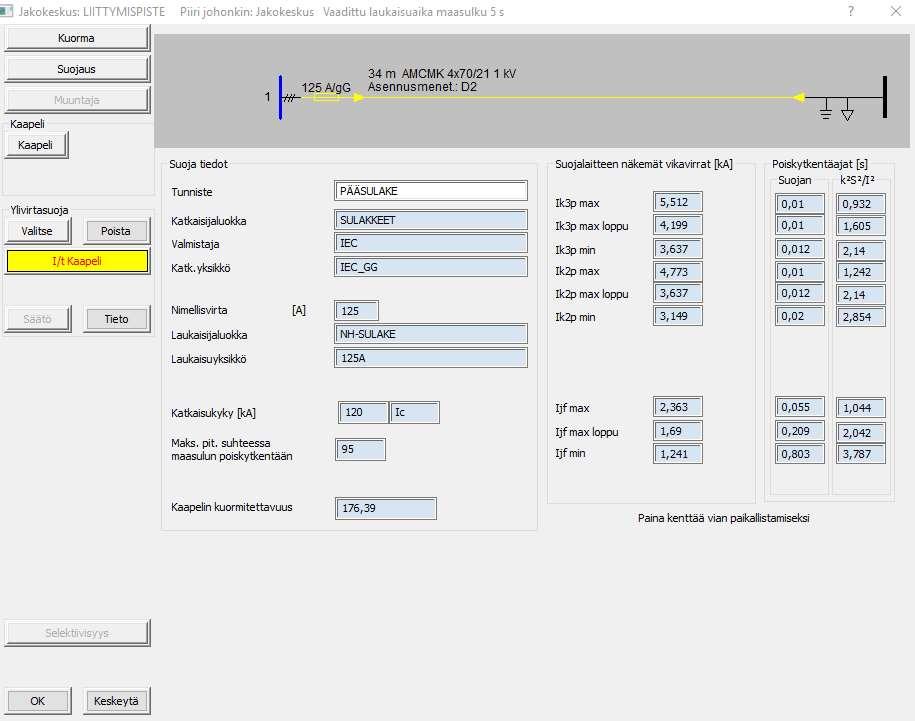
Task: Click the protective earth triangle symbol
Action: coord(847,109)
